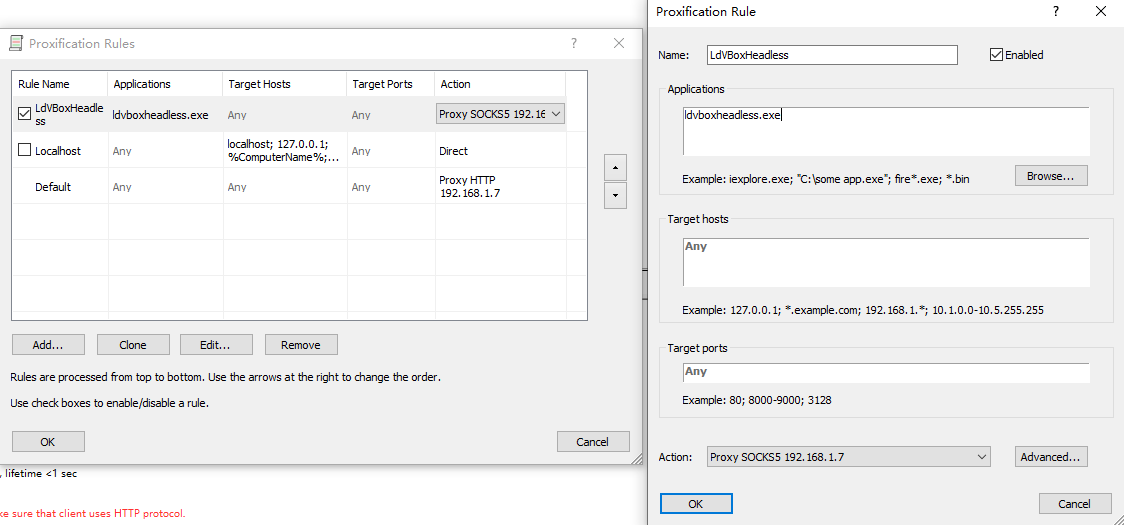
Task: Click the help question mark in Proxification Rule dialog
Action: (1055, 11)
